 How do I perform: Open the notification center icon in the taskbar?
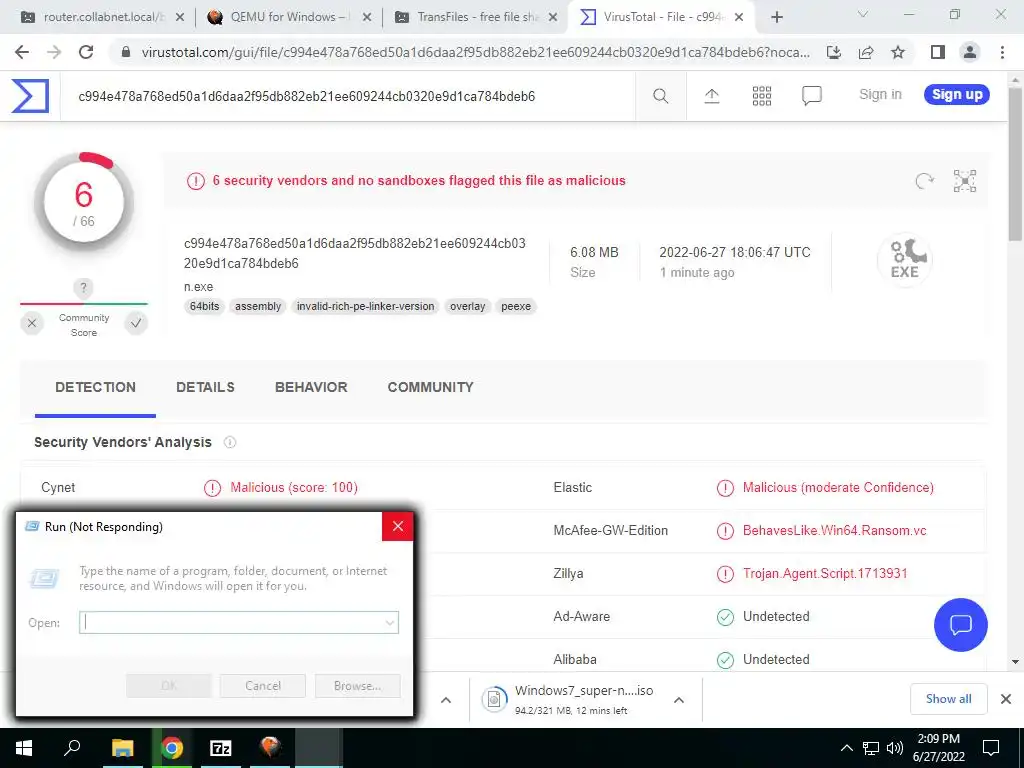991,748
